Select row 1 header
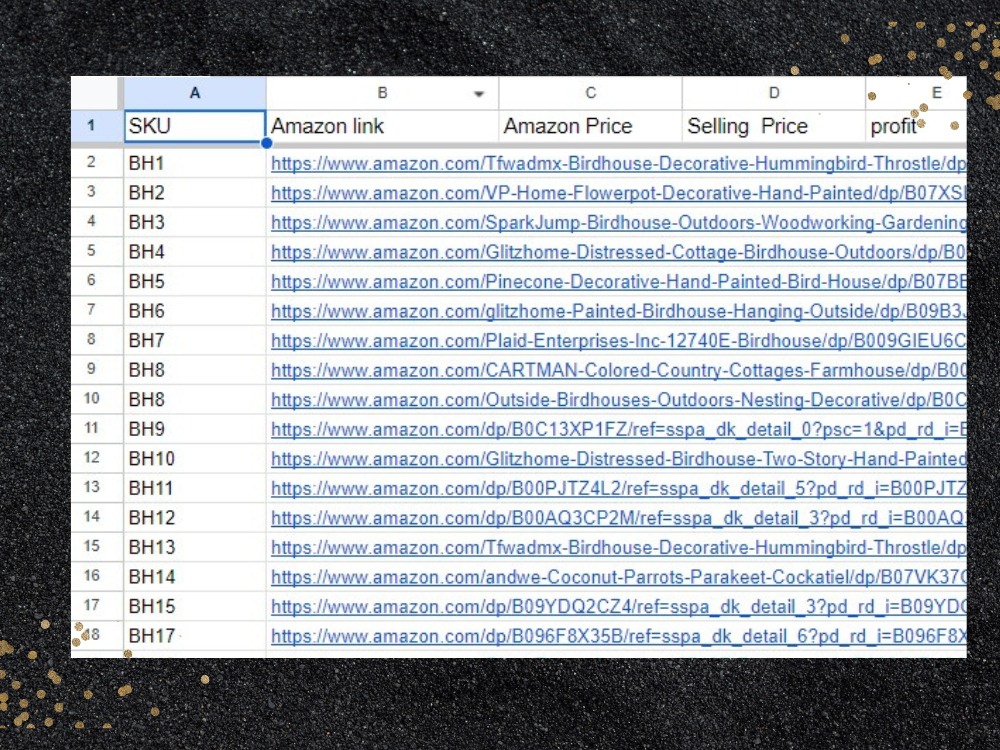Viewport: 1000px width, 750px height. tap(97, 126)
